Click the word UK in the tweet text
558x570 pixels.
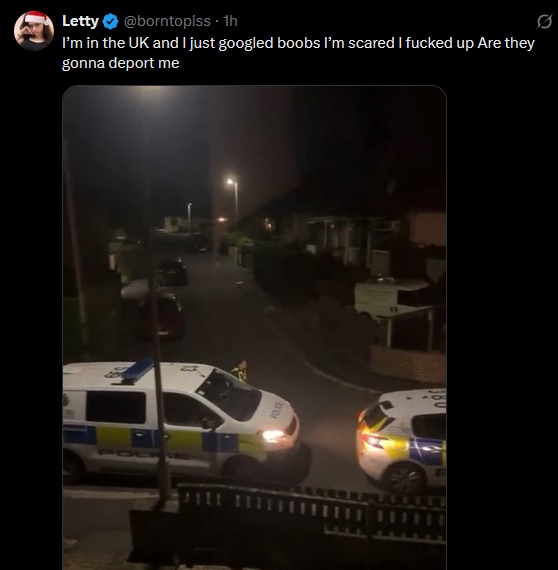point(139,43)
